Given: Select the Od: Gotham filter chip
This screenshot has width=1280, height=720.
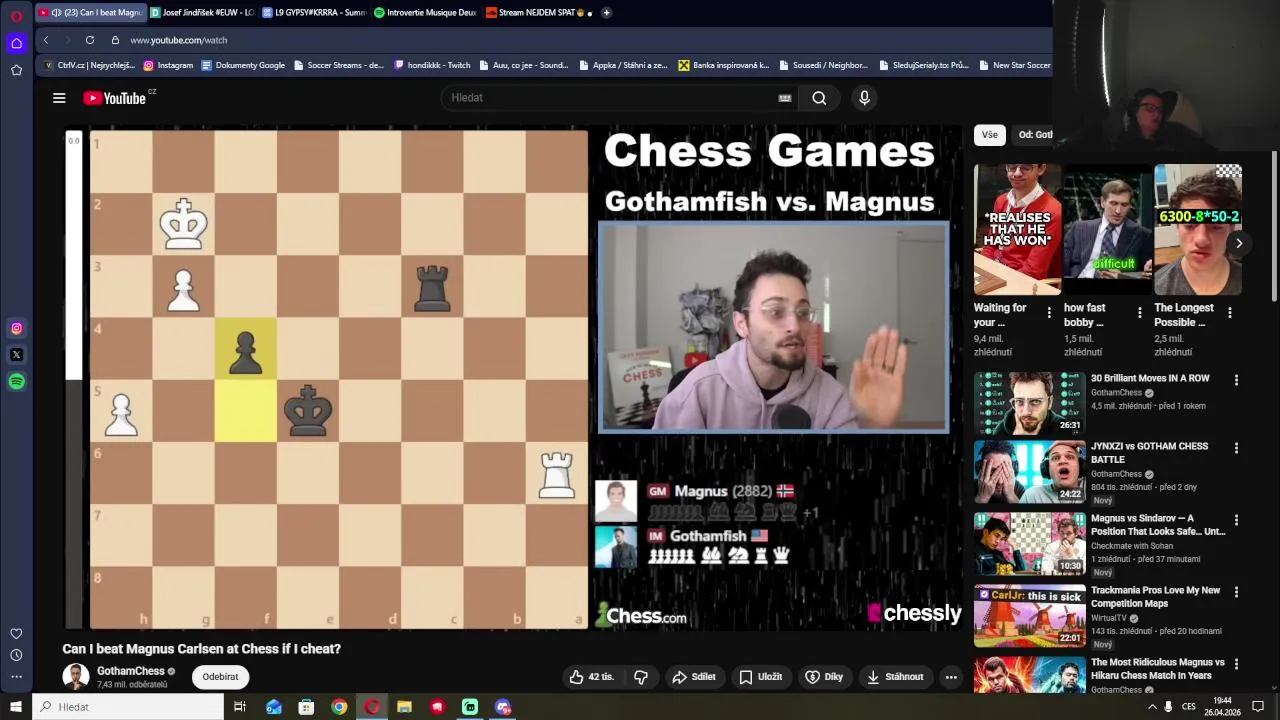Looking at the screenshot, I should click(1035, 135).
